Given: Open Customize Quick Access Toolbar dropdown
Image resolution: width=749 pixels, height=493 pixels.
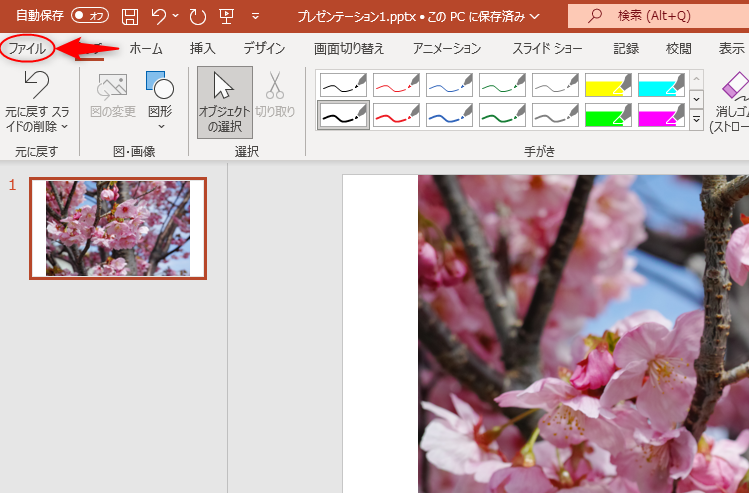Looking at the screenshot, I should click(256, 16).
